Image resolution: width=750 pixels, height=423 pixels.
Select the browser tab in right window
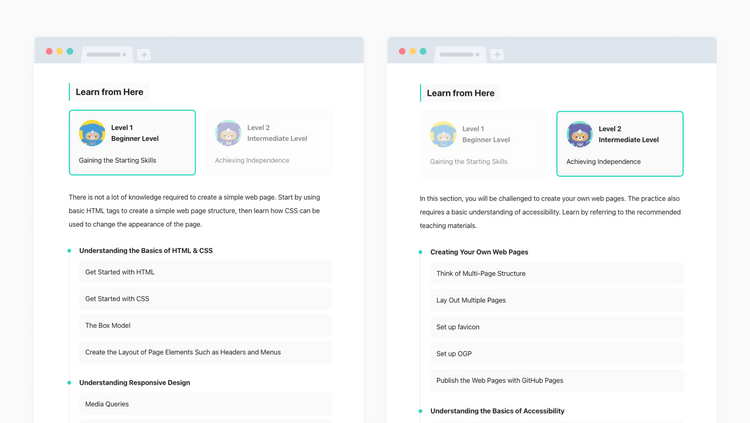point(460,55)
